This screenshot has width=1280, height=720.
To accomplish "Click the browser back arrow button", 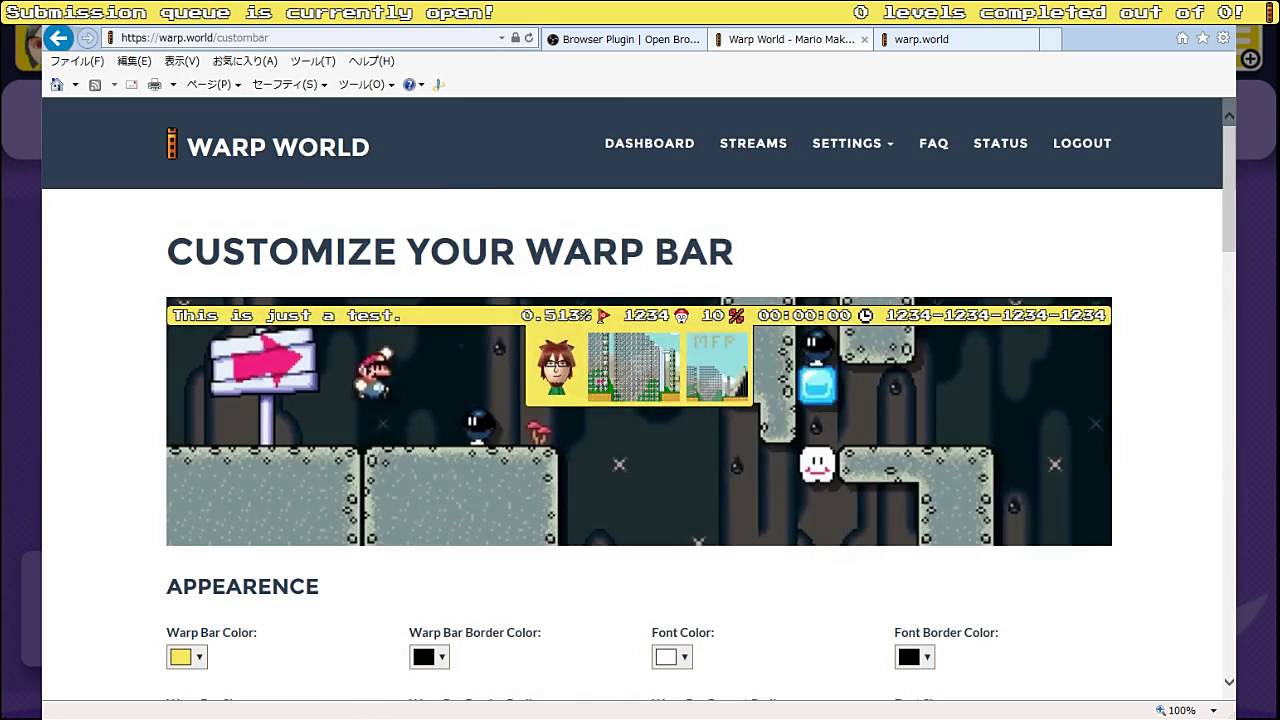I will tap(59, 38).
